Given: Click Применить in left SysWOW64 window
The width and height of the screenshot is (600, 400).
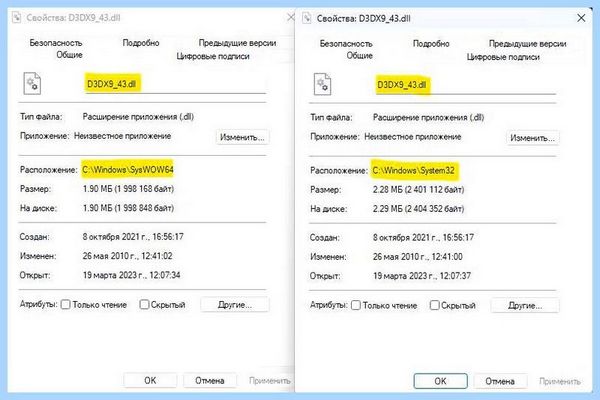Looking at the screenshot, I should [270, 380].
